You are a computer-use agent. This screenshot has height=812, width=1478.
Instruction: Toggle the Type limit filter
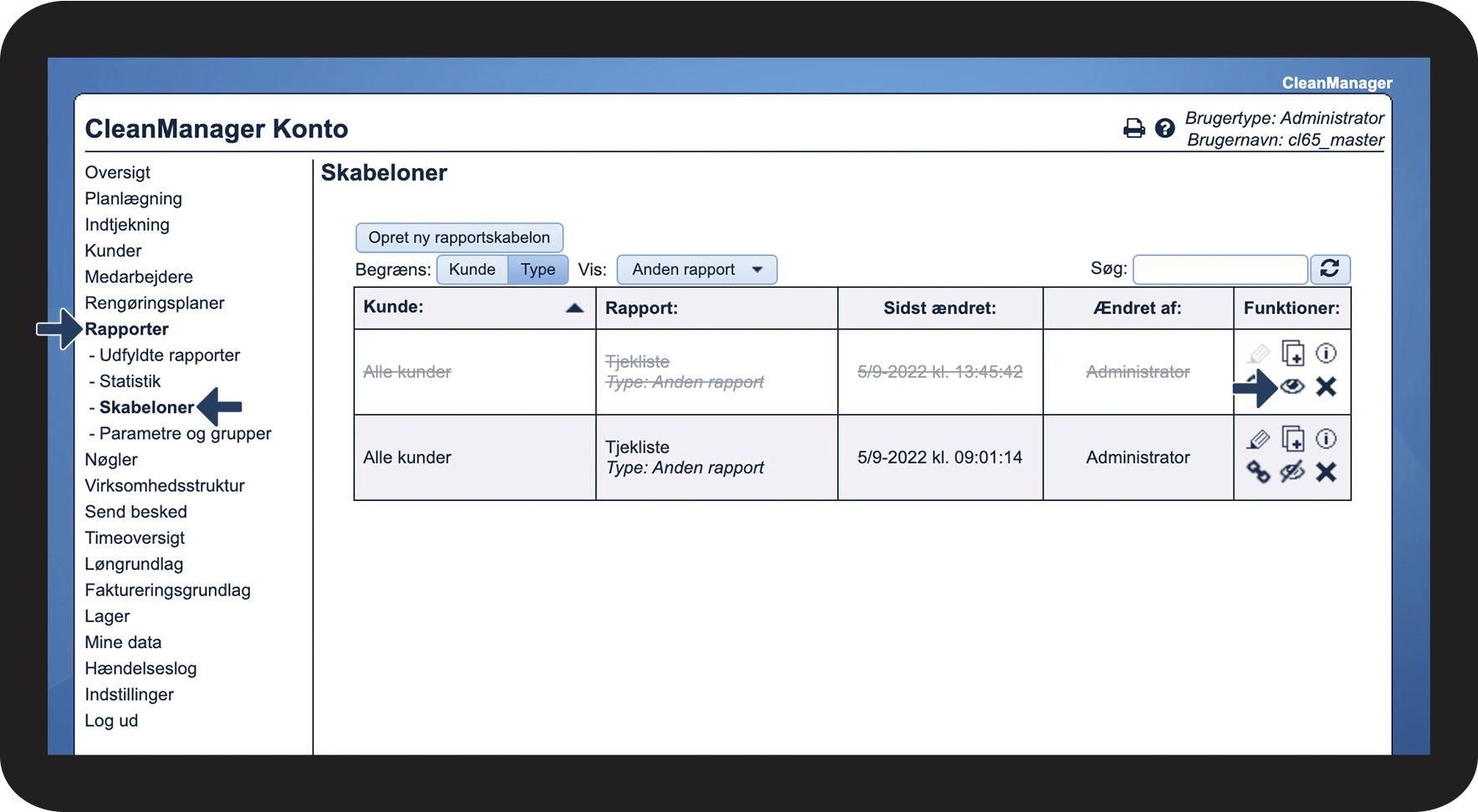point(538,269)
